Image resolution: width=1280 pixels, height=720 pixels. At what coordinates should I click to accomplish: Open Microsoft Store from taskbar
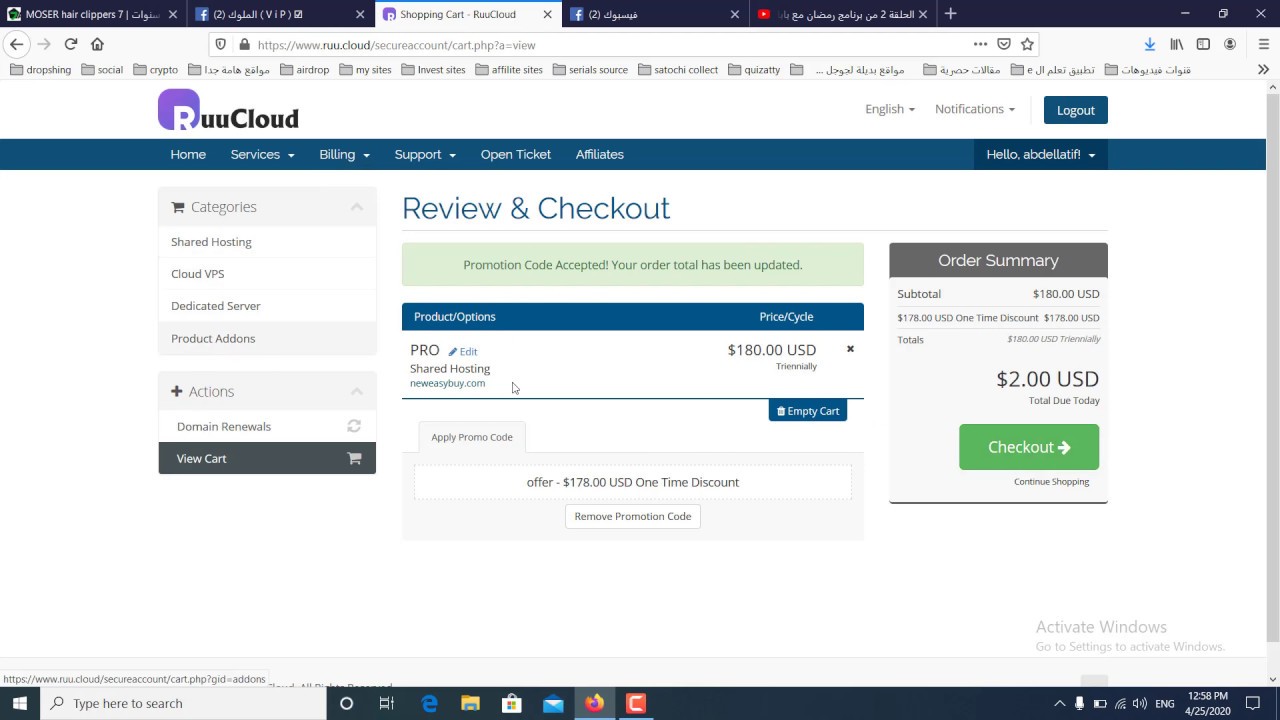[x=511, y=704]
